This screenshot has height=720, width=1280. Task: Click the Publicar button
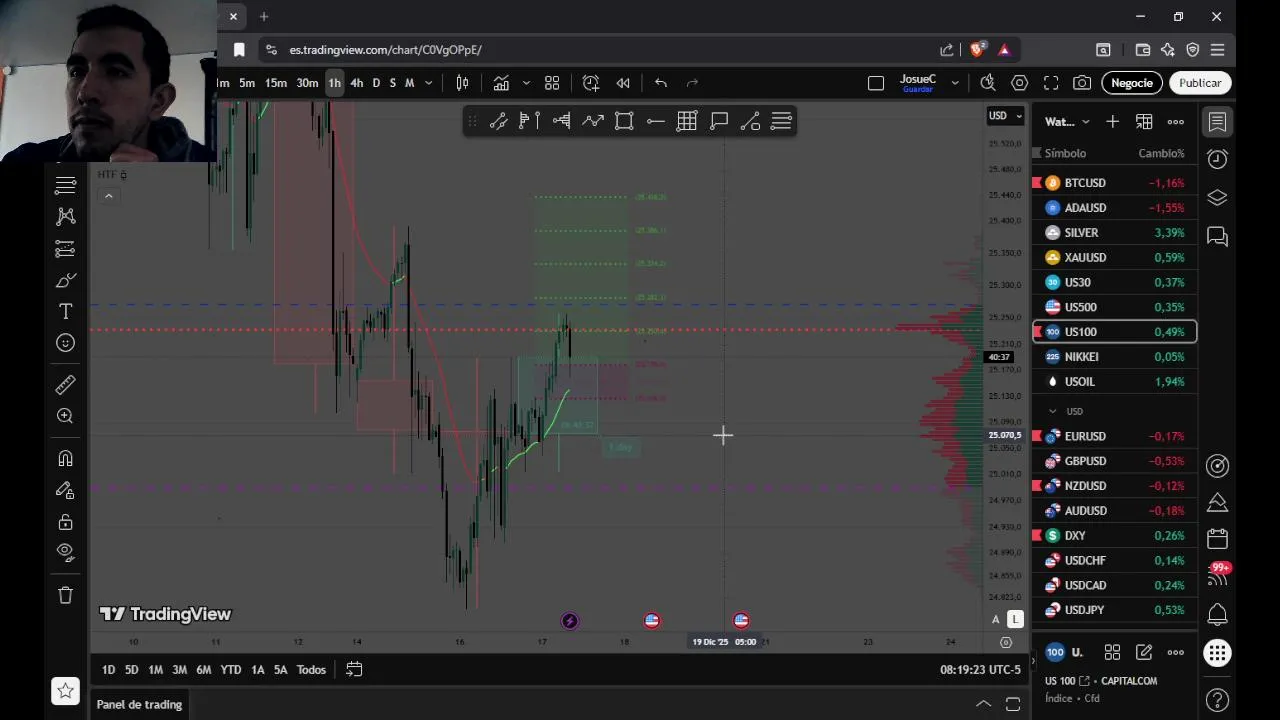(1200, 83)
